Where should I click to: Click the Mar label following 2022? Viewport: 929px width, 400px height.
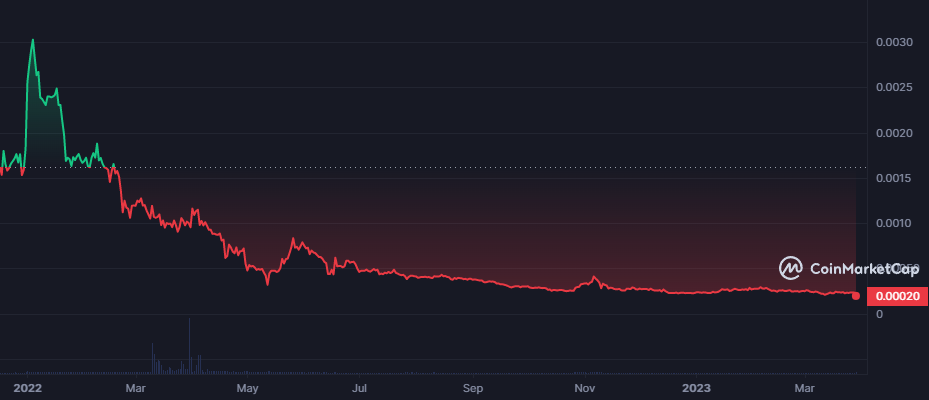(x=136, y=385)
